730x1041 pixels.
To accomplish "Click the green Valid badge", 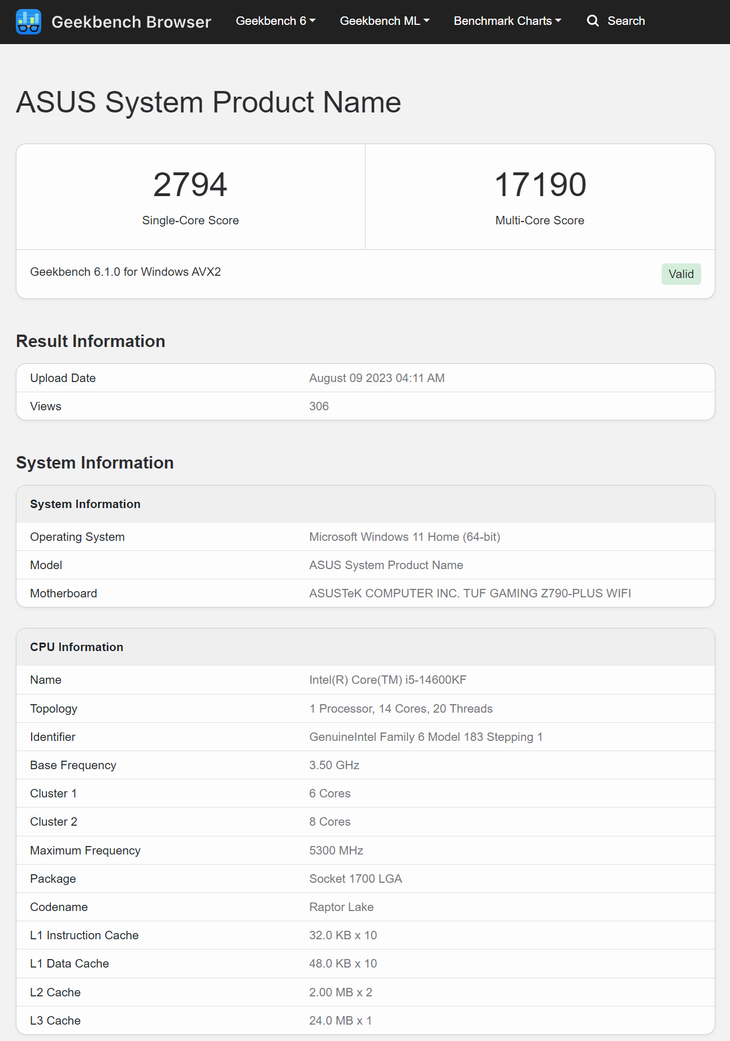I will point(681,274).
